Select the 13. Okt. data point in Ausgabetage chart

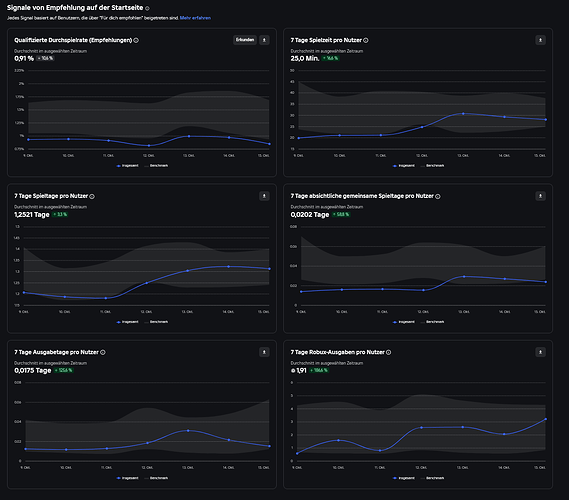188,430
